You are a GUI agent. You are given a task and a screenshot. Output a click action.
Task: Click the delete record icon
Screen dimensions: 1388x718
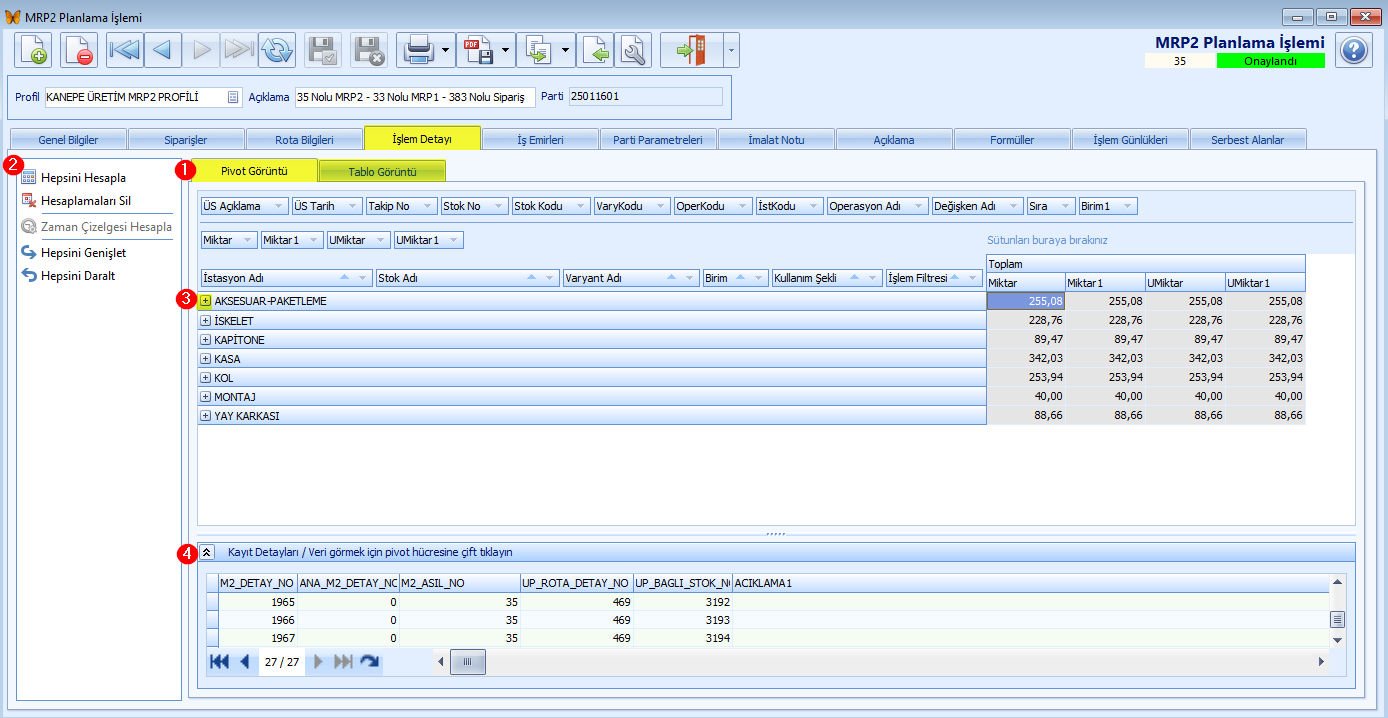pyautogui.click(x=79, y=49)
